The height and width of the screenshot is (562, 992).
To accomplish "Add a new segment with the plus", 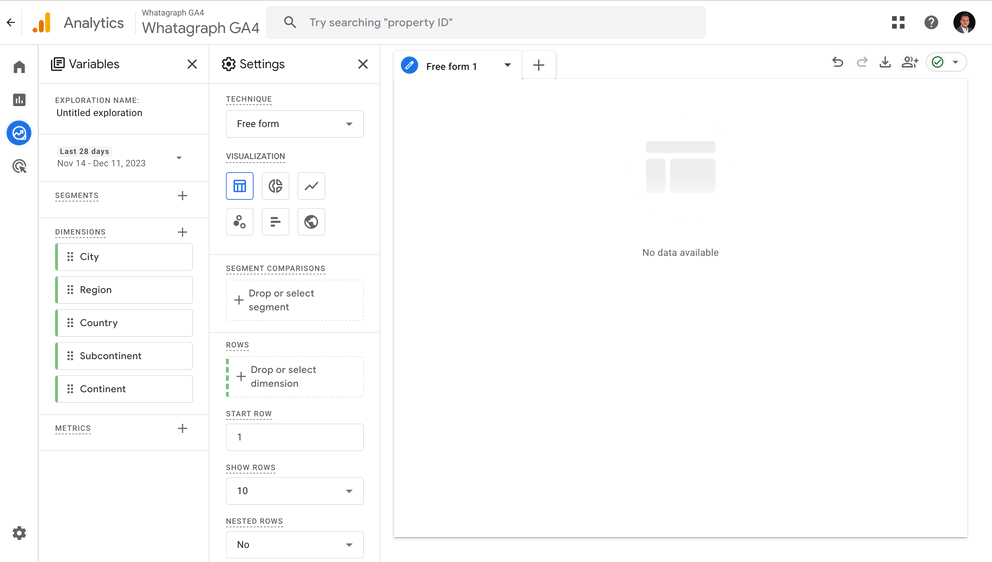I will pyautogui.click(x=182, y=196).
